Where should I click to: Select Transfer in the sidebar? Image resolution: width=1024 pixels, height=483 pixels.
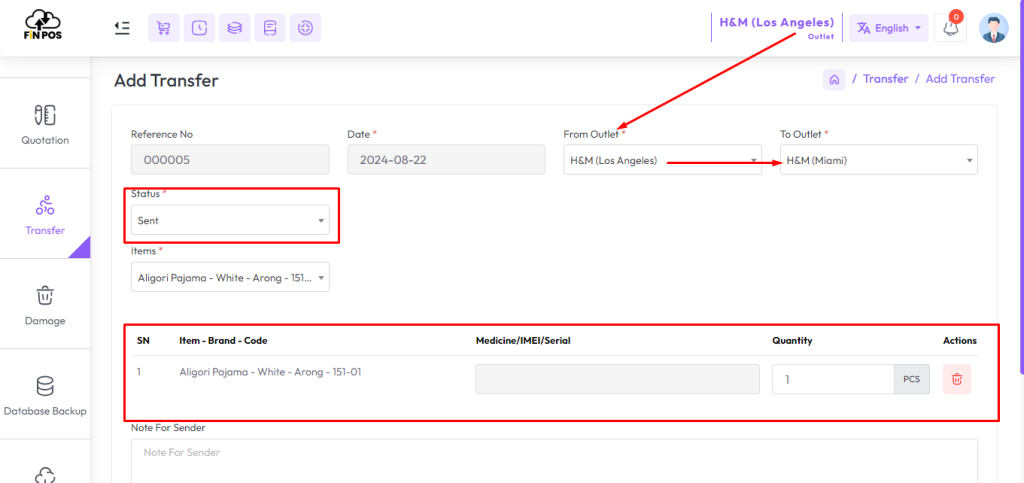click(45, 214)
